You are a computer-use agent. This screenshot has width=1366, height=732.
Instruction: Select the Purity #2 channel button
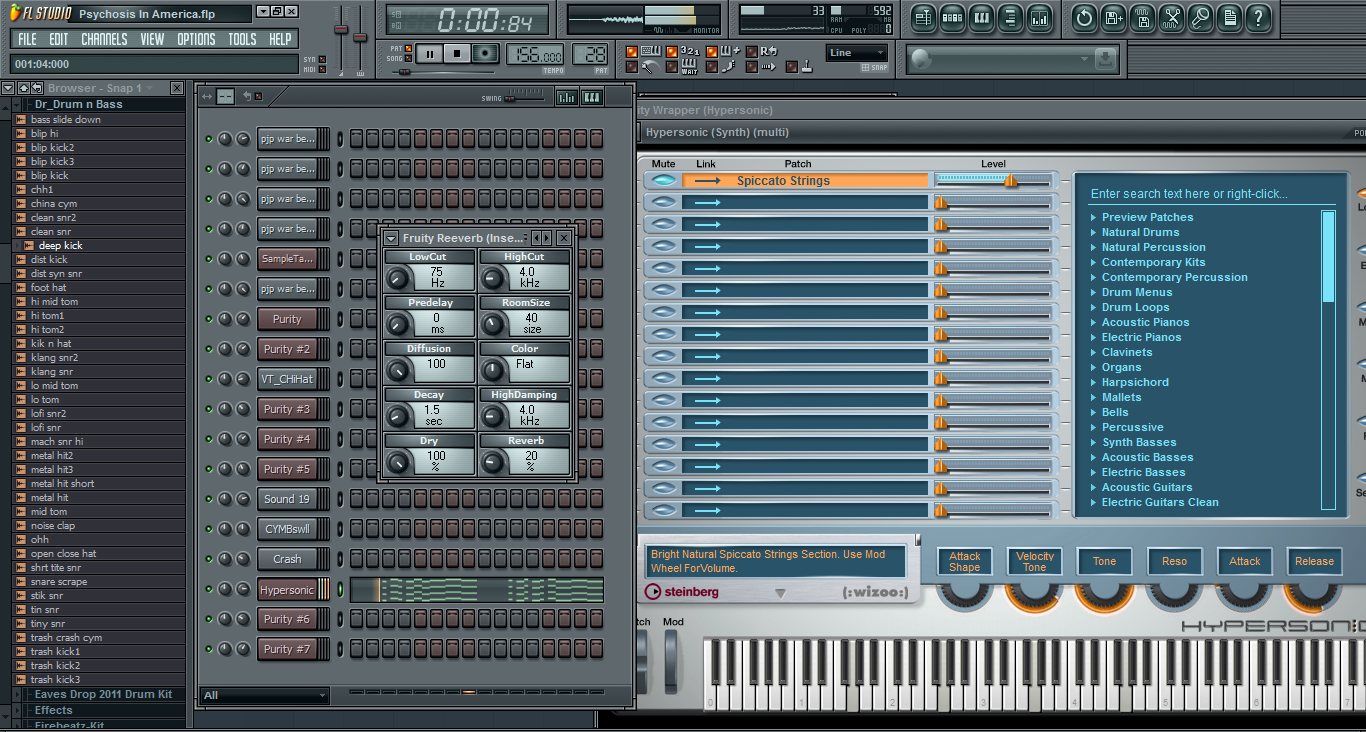tap(287, 349)
